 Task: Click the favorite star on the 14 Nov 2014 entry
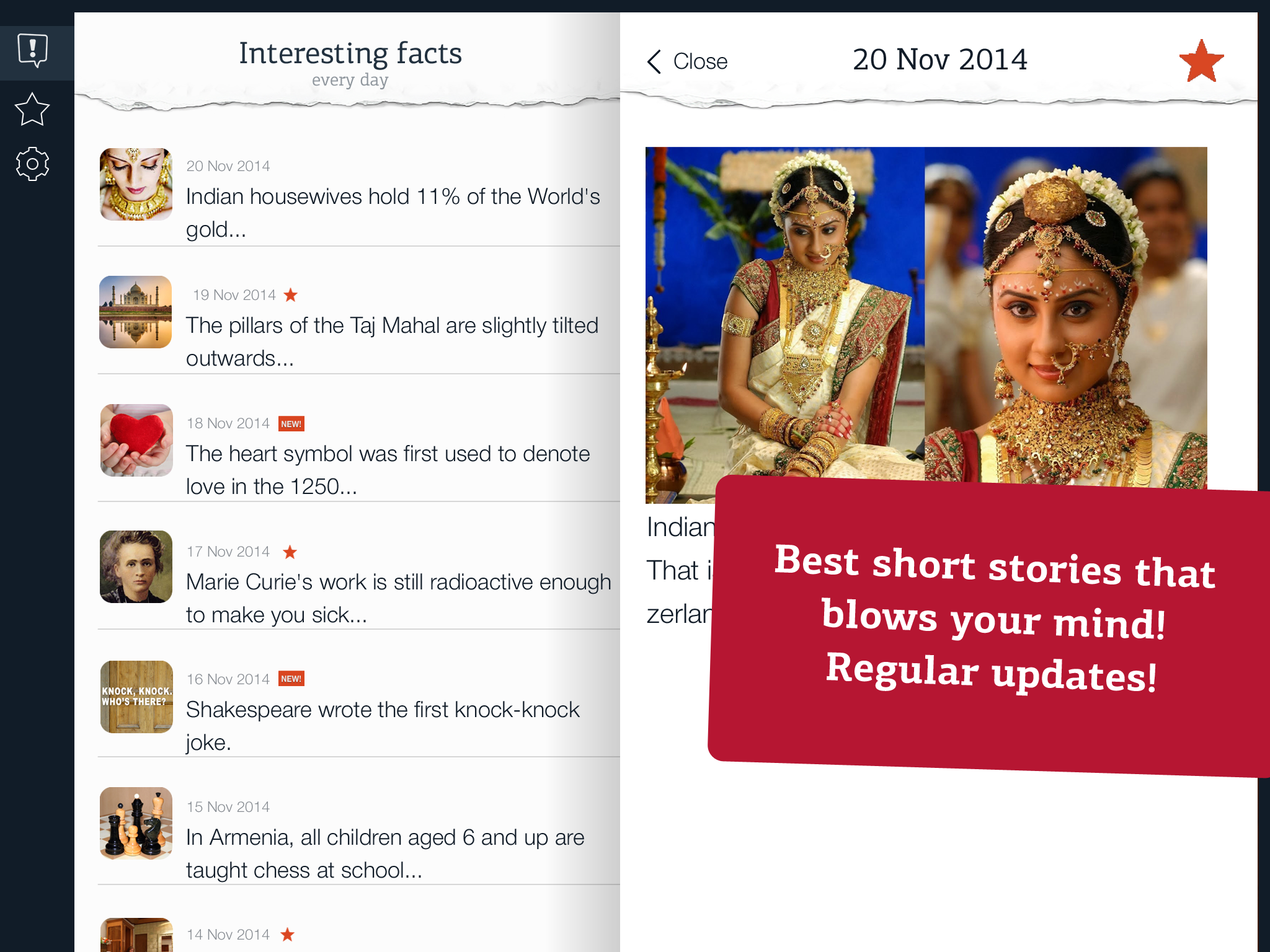coord(287,934)
